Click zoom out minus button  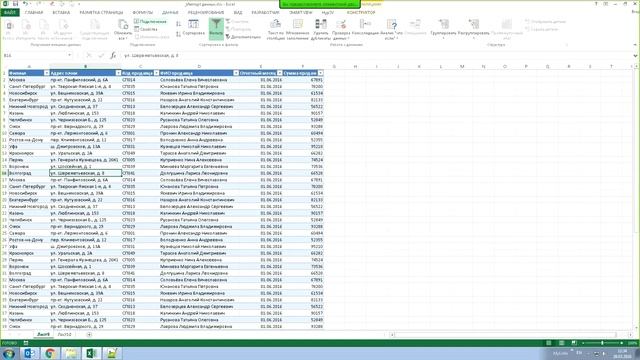click(x=584, y=343)
